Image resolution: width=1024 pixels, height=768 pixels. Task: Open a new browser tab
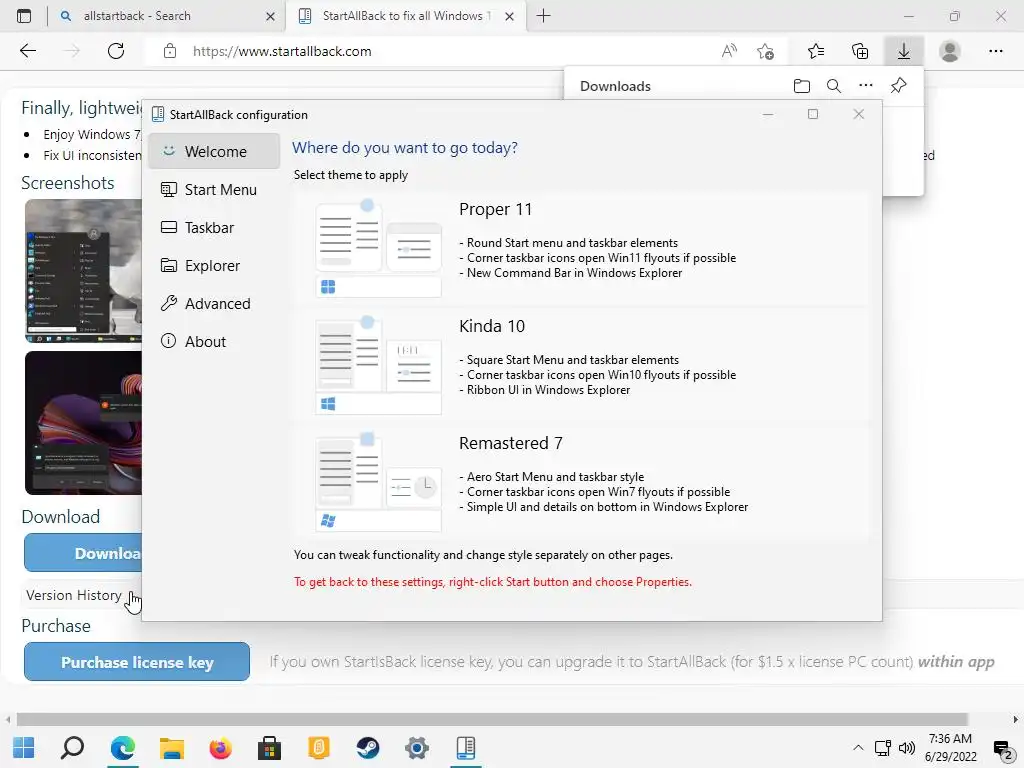click(x=543, y=16)
